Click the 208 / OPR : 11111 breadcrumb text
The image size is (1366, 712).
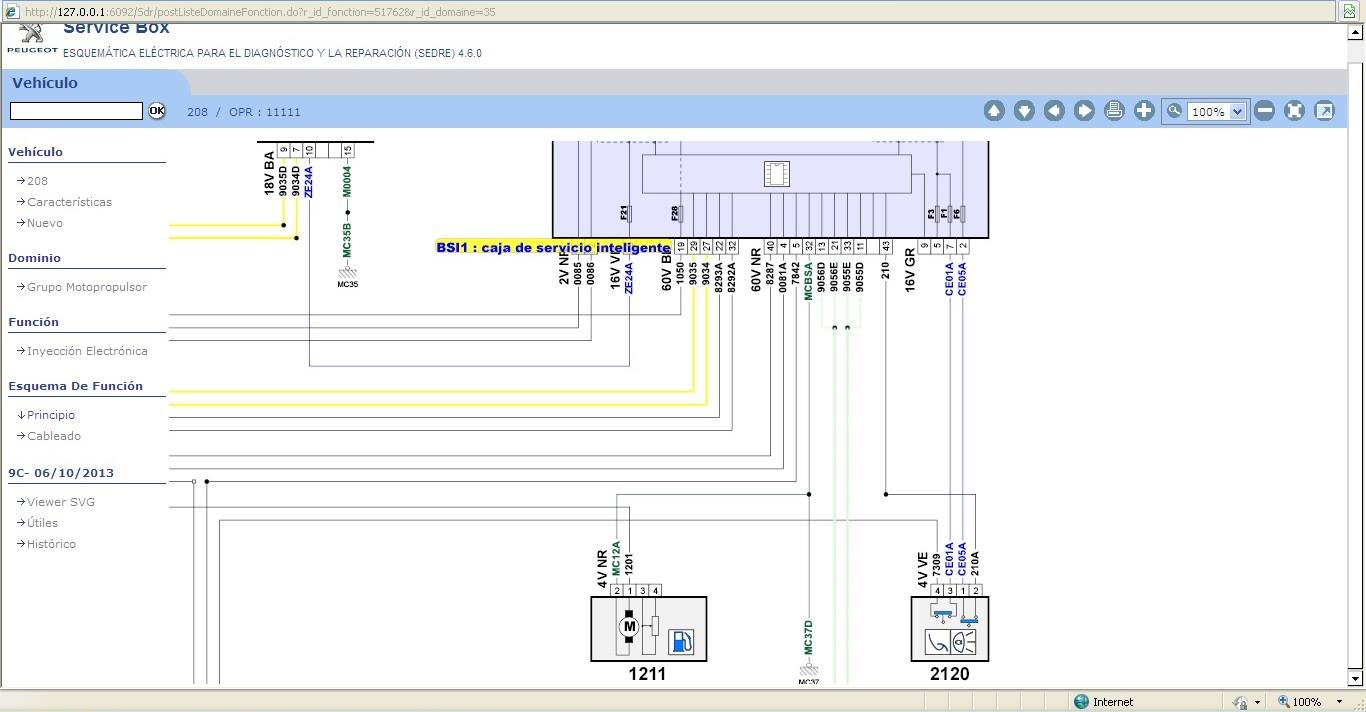pyautogui.click(x=244, y=112)
